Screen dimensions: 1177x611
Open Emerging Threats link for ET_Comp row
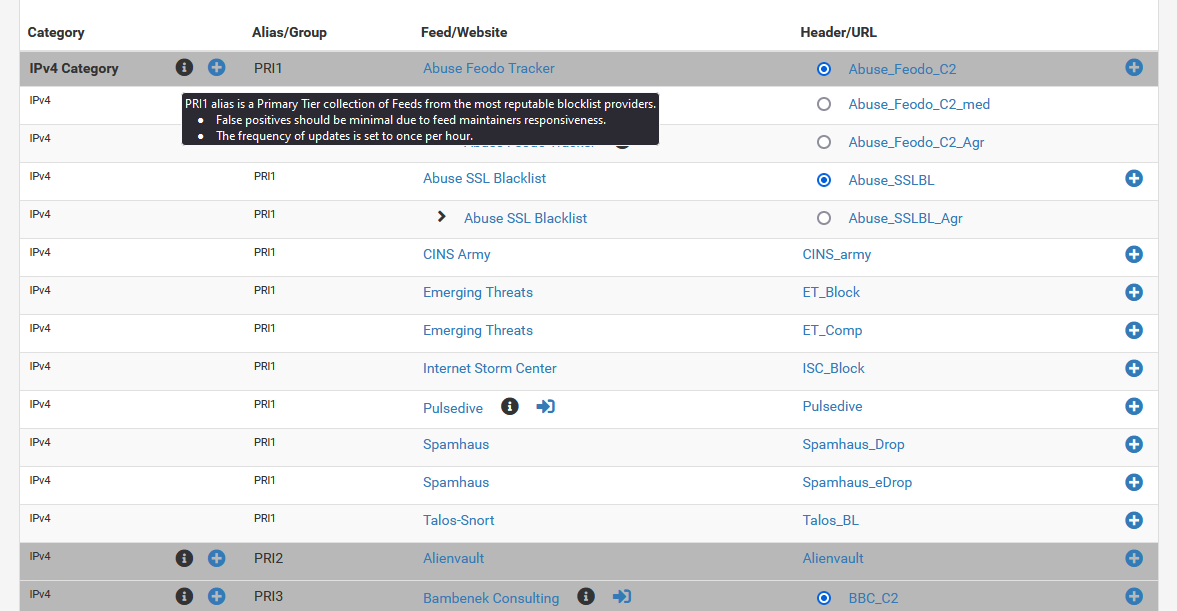point(477,330)
